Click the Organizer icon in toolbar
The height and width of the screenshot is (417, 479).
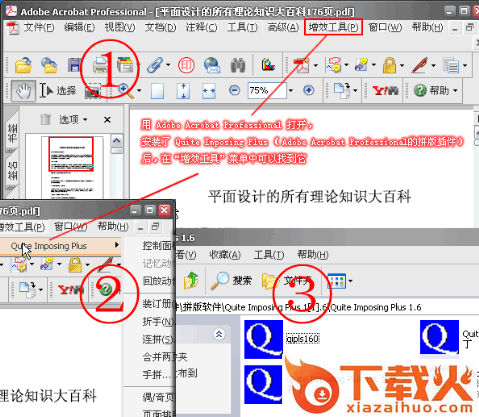(125, 65)
